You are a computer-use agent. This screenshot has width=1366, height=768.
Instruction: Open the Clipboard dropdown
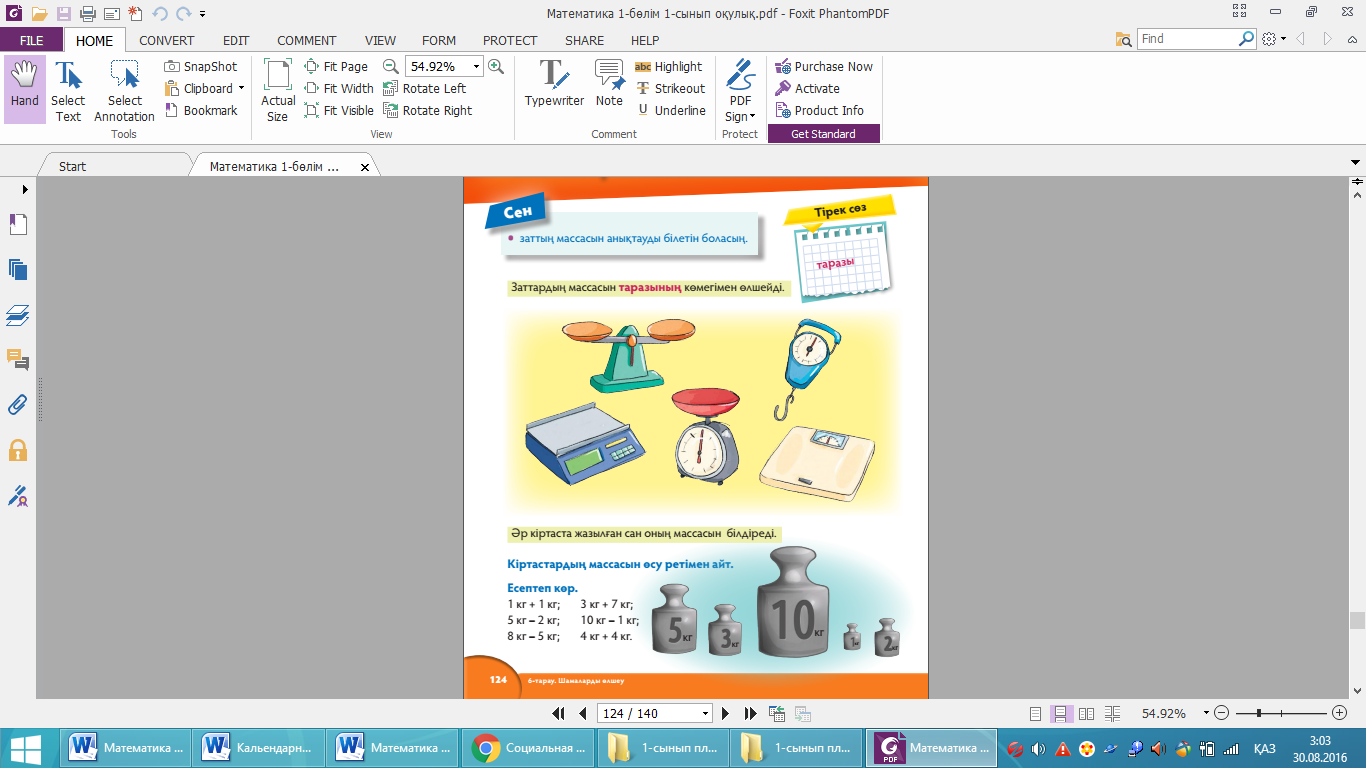(x=241, y=89)
